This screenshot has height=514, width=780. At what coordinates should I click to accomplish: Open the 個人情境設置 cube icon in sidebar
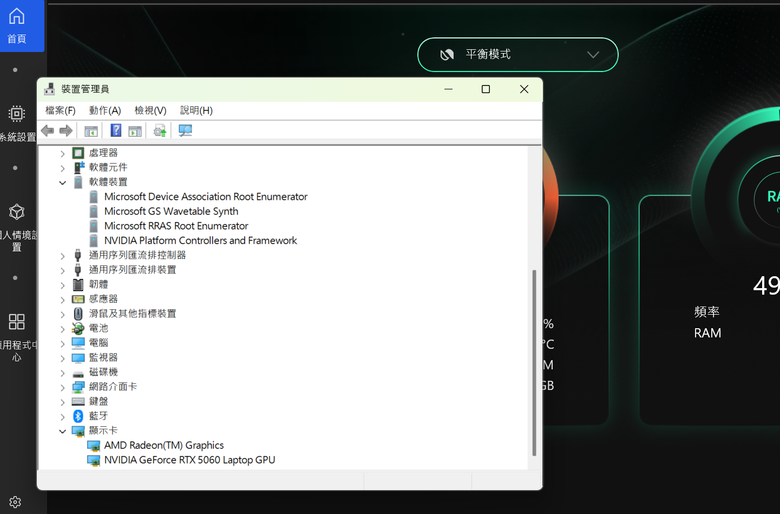coord(16,212)
